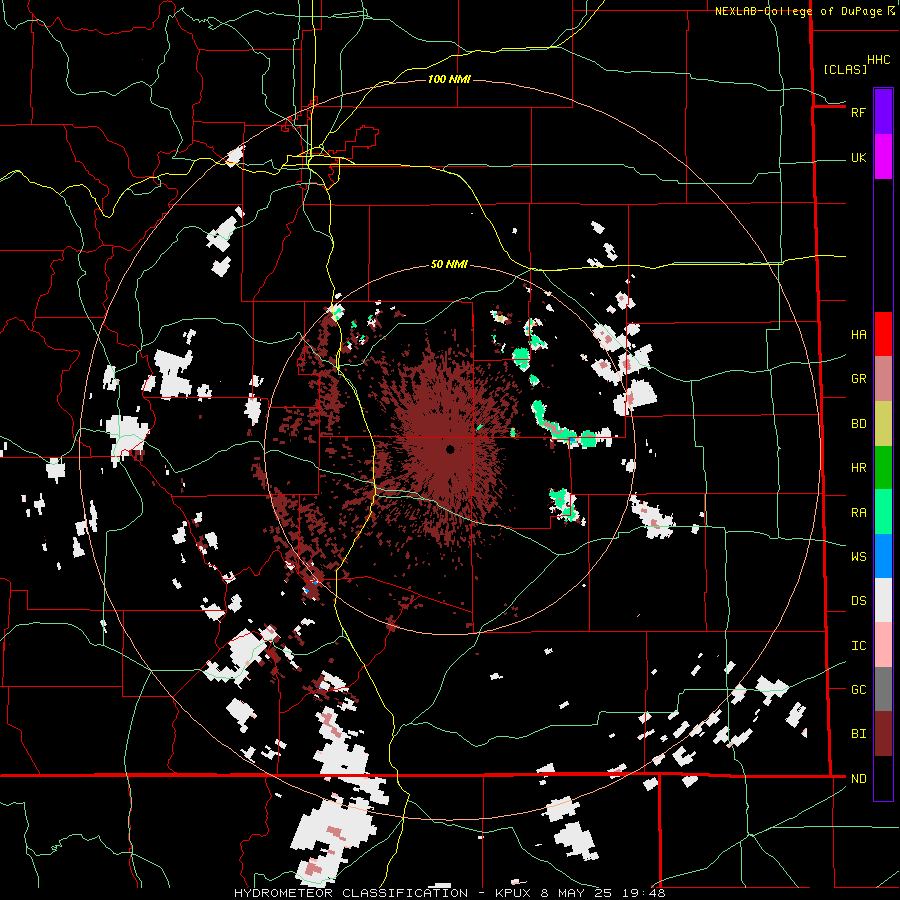Viewport: 900px width, 900px height.
Task: Click the RA legend label
Action: click(x=858, y=512)
